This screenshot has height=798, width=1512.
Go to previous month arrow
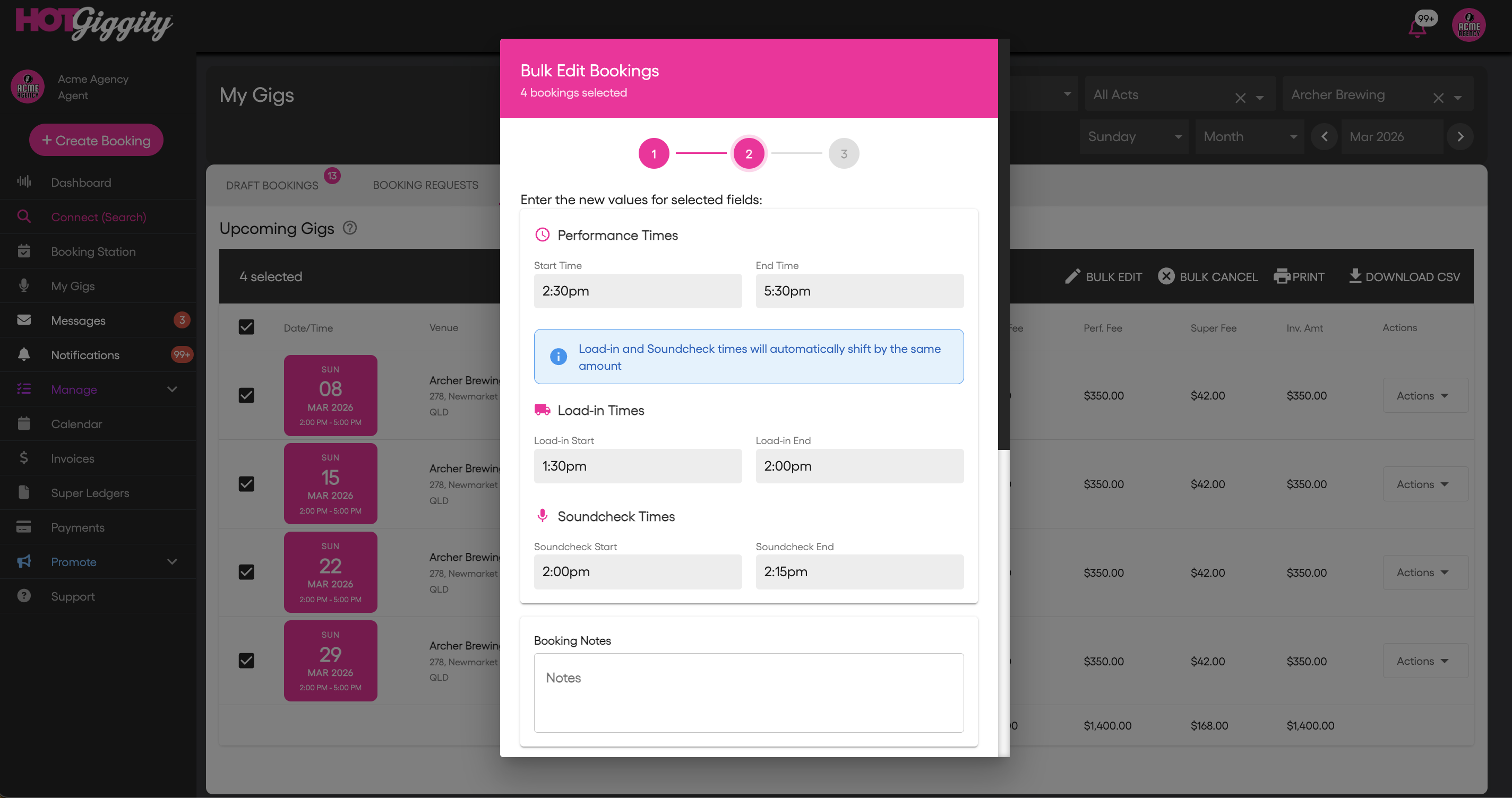coord(1324,137)
